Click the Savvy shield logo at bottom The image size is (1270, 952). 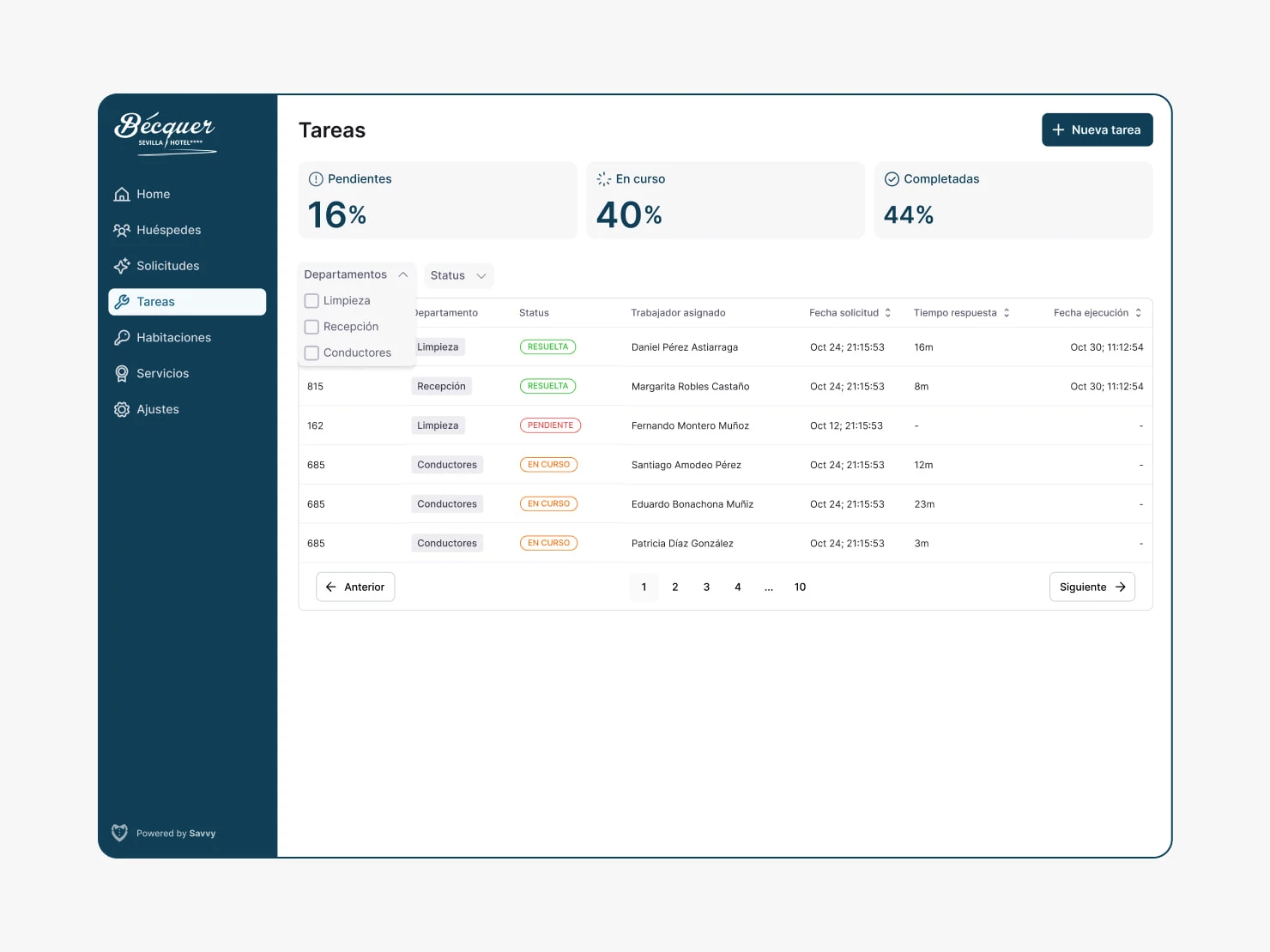point(119,833)
